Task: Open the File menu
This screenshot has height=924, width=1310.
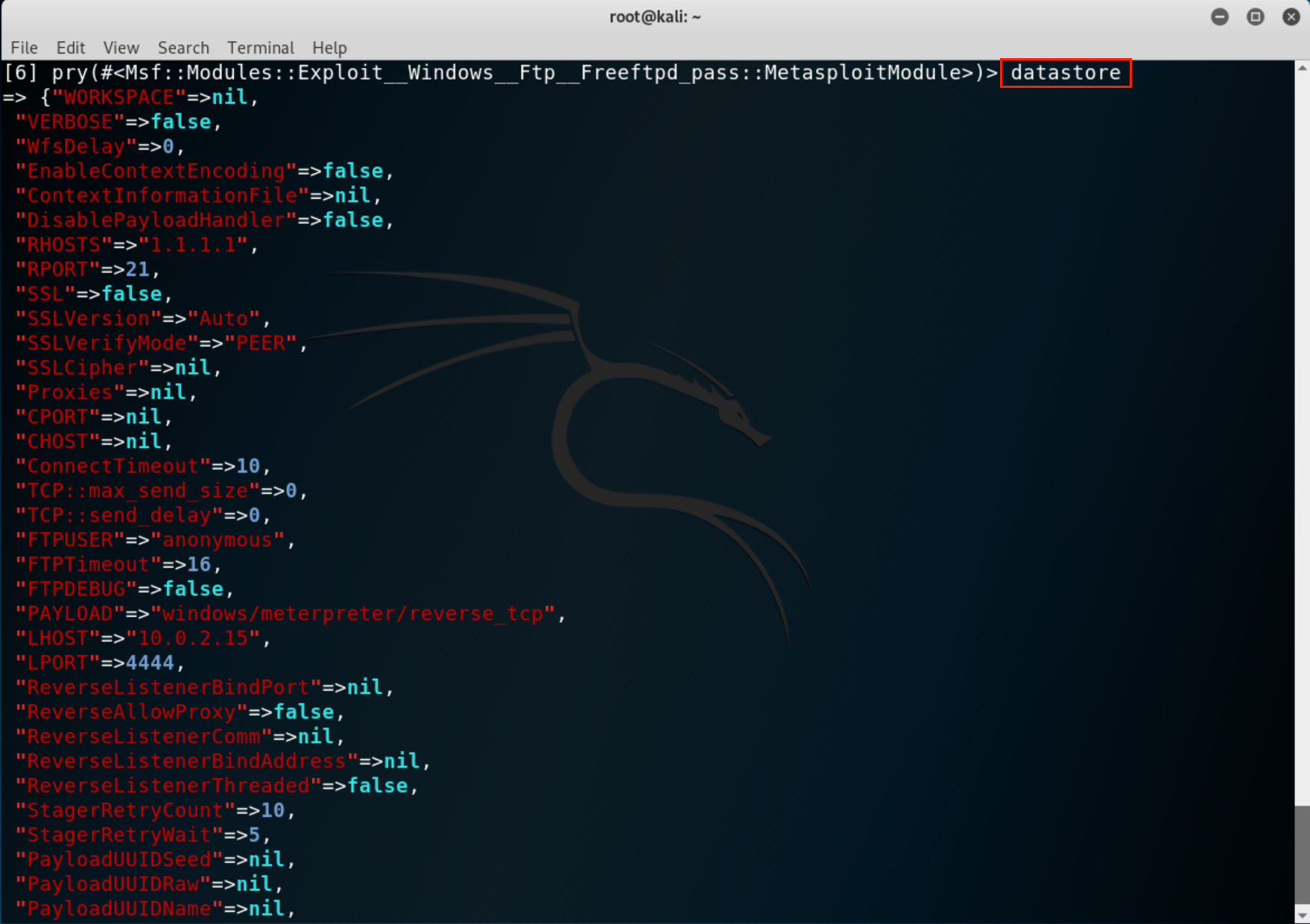Action: coord(24,48)
